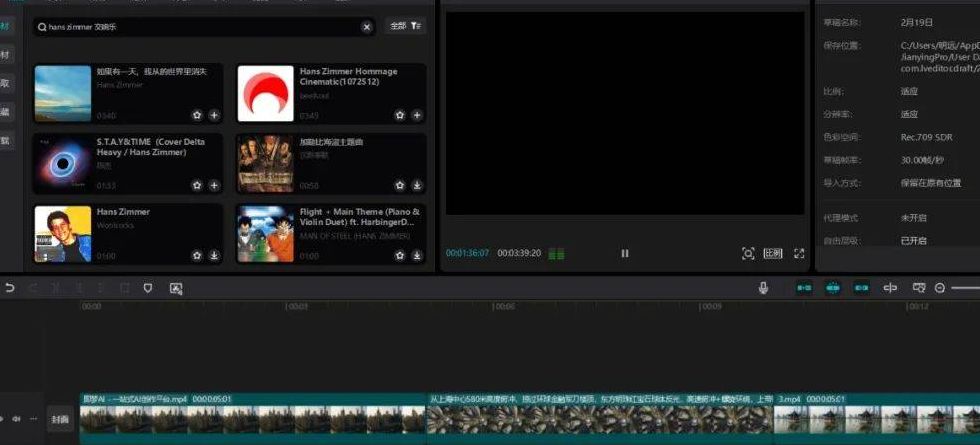This screenshot has height=445, width=980.
Task: Mute the main video track audio
Action: click(15, 418)
